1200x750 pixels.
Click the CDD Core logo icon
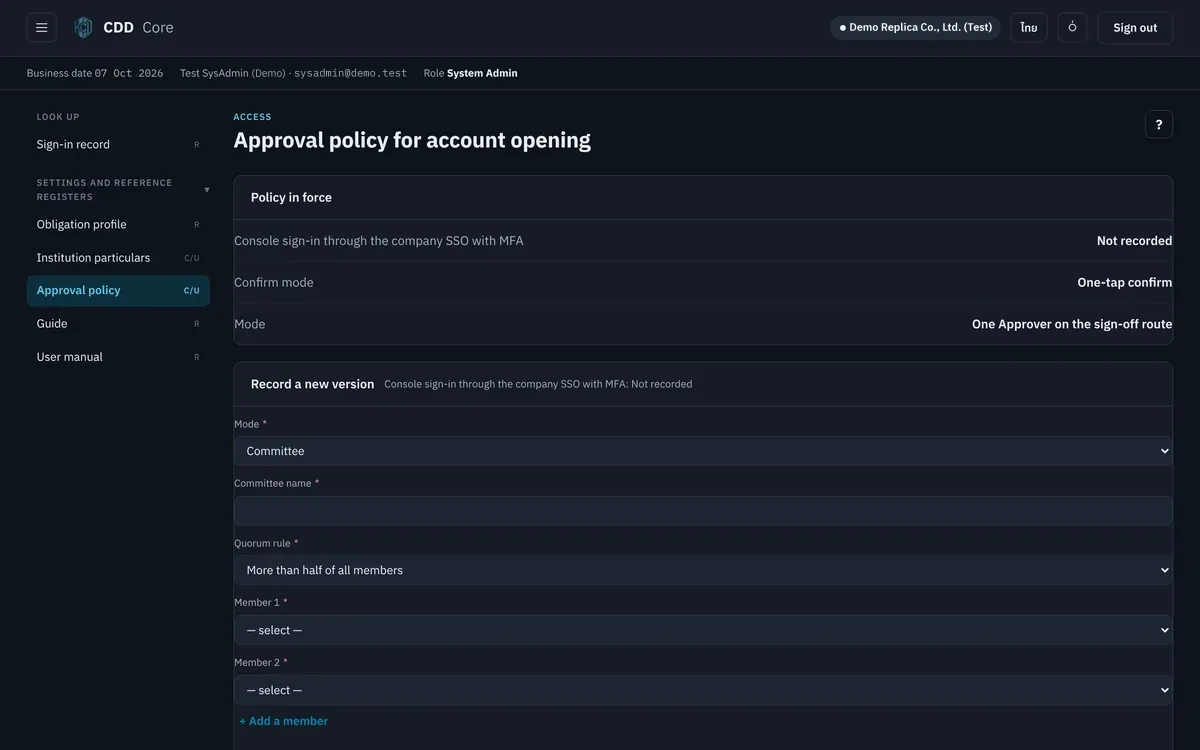coord(84,28)
